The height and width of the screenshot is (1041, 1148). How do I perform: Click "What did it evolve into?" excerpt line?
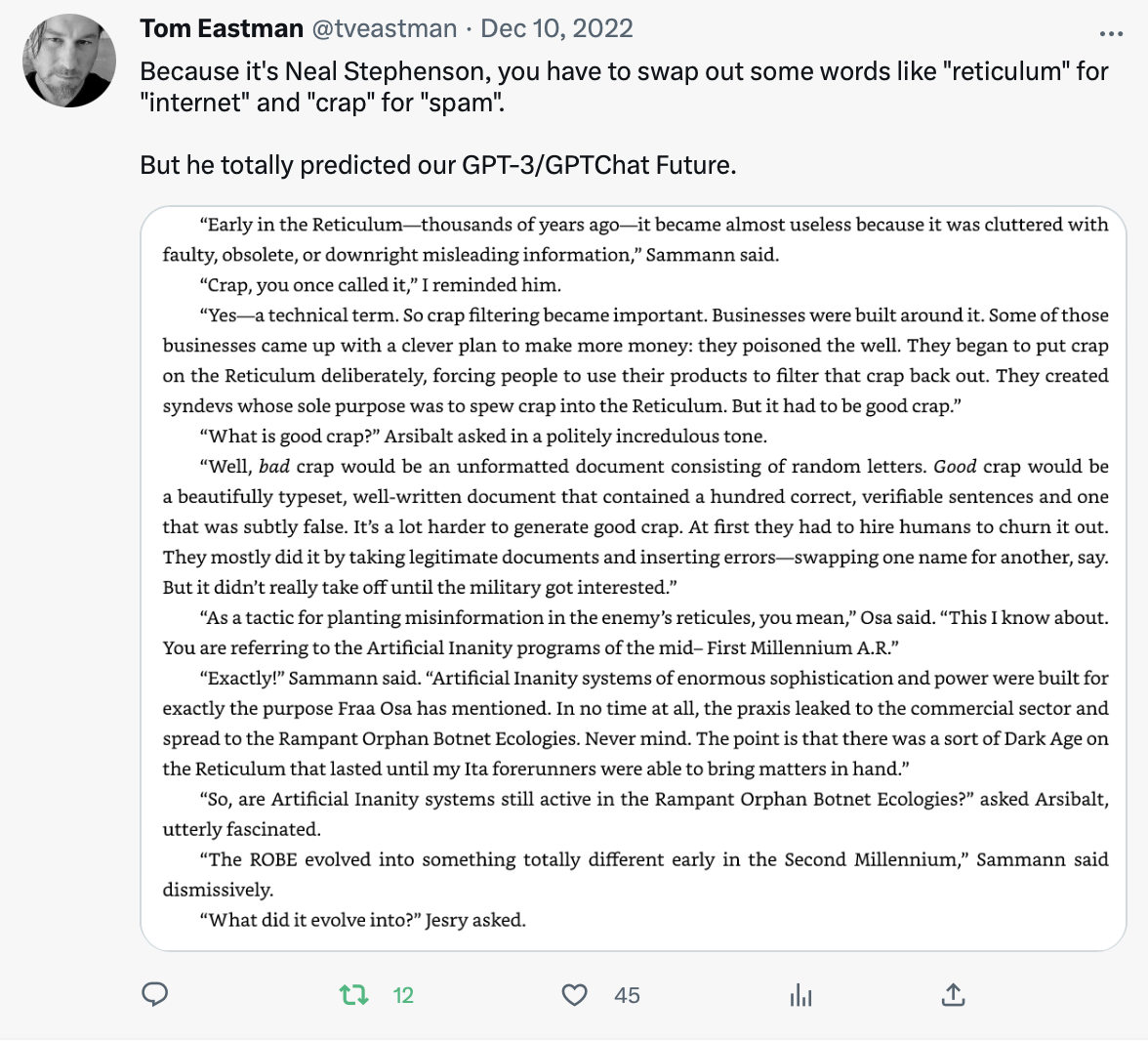click(x=362, y=920)
